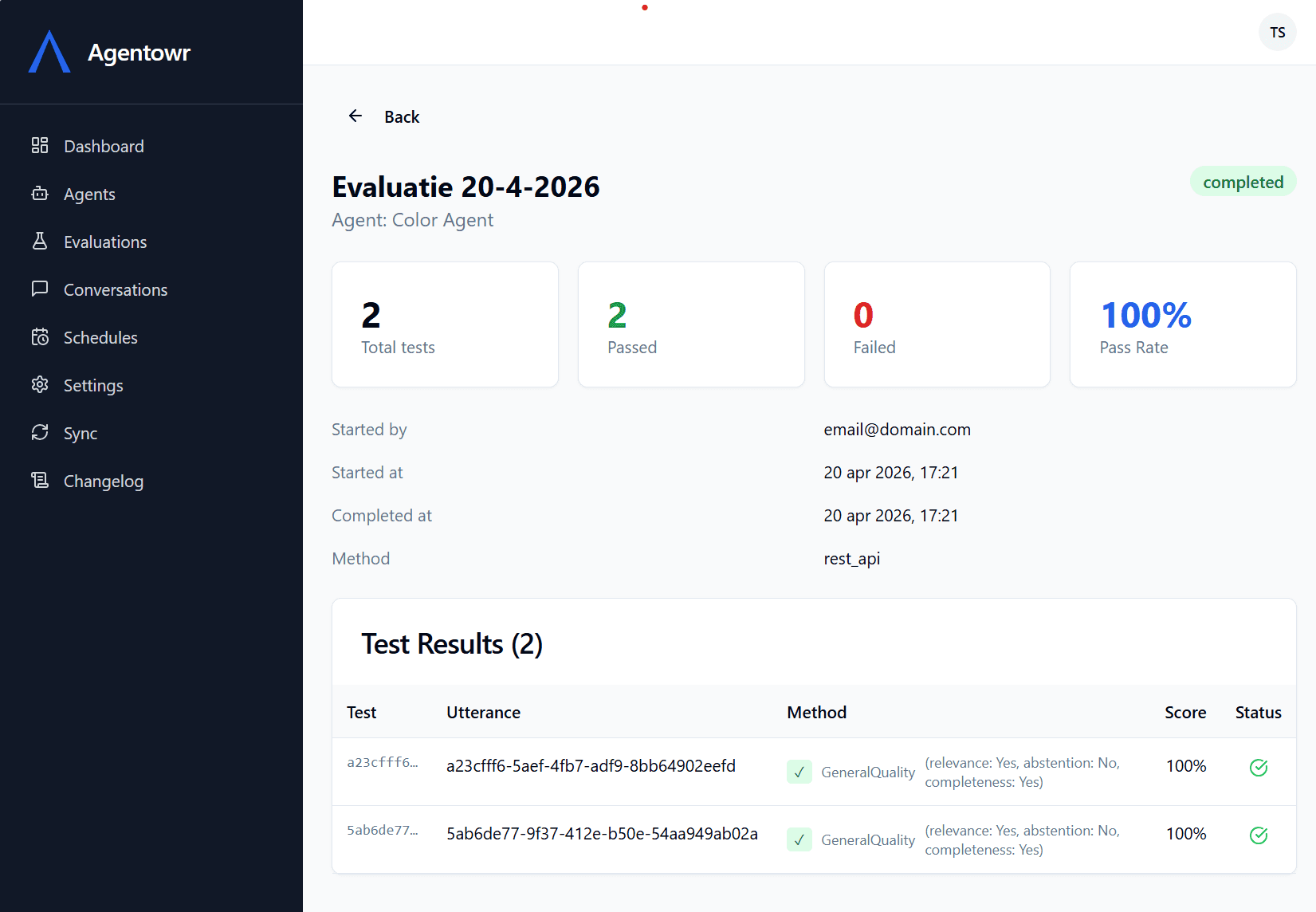Select Sync in sidebar
Screen dimensions: 1316x912
coord(151,433)
